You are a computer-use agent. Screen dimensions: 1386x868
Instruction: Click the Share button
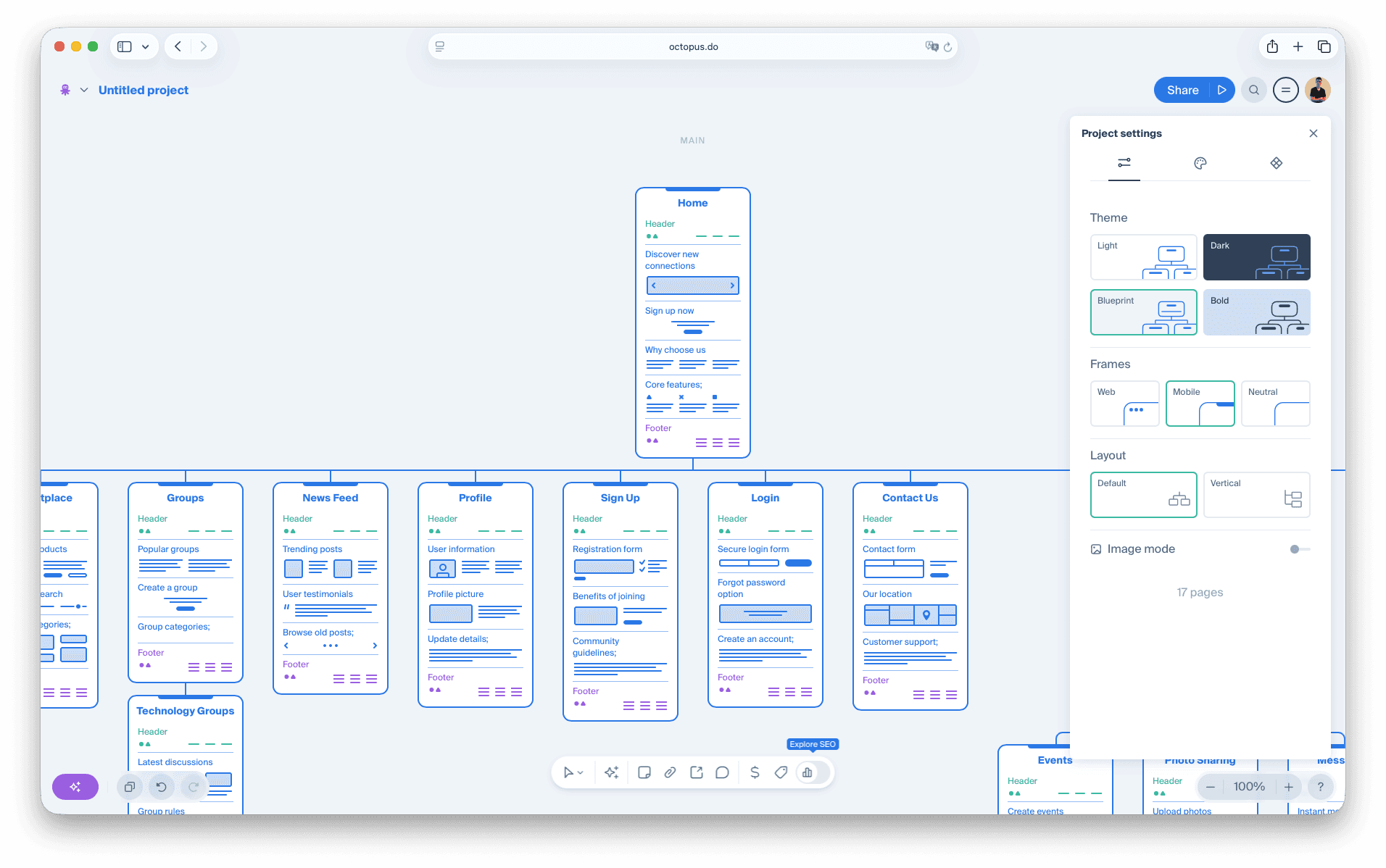click(x=1182, y=90)
